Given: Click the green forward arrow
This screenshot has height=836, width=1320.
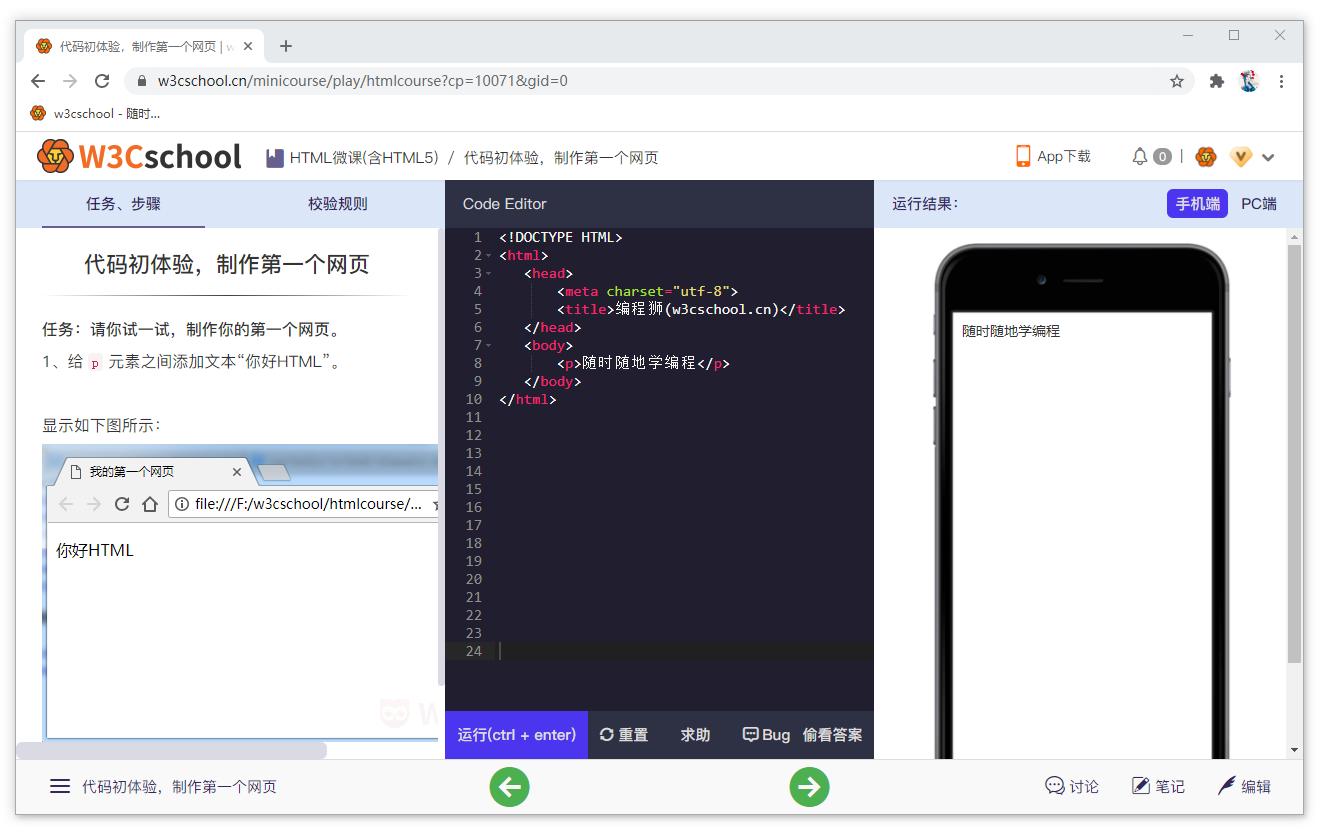Looking at the screenshot, I should coord(809,787).
